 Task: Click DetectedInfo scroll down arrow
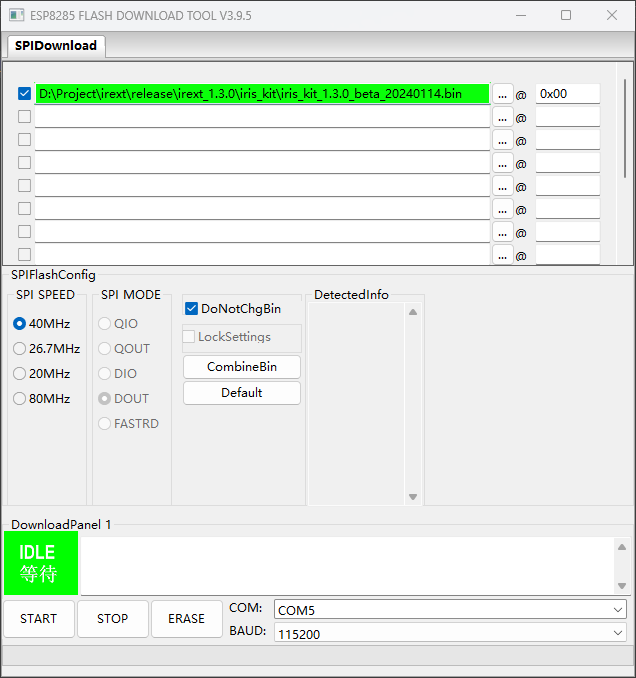[x=413, y=497]
